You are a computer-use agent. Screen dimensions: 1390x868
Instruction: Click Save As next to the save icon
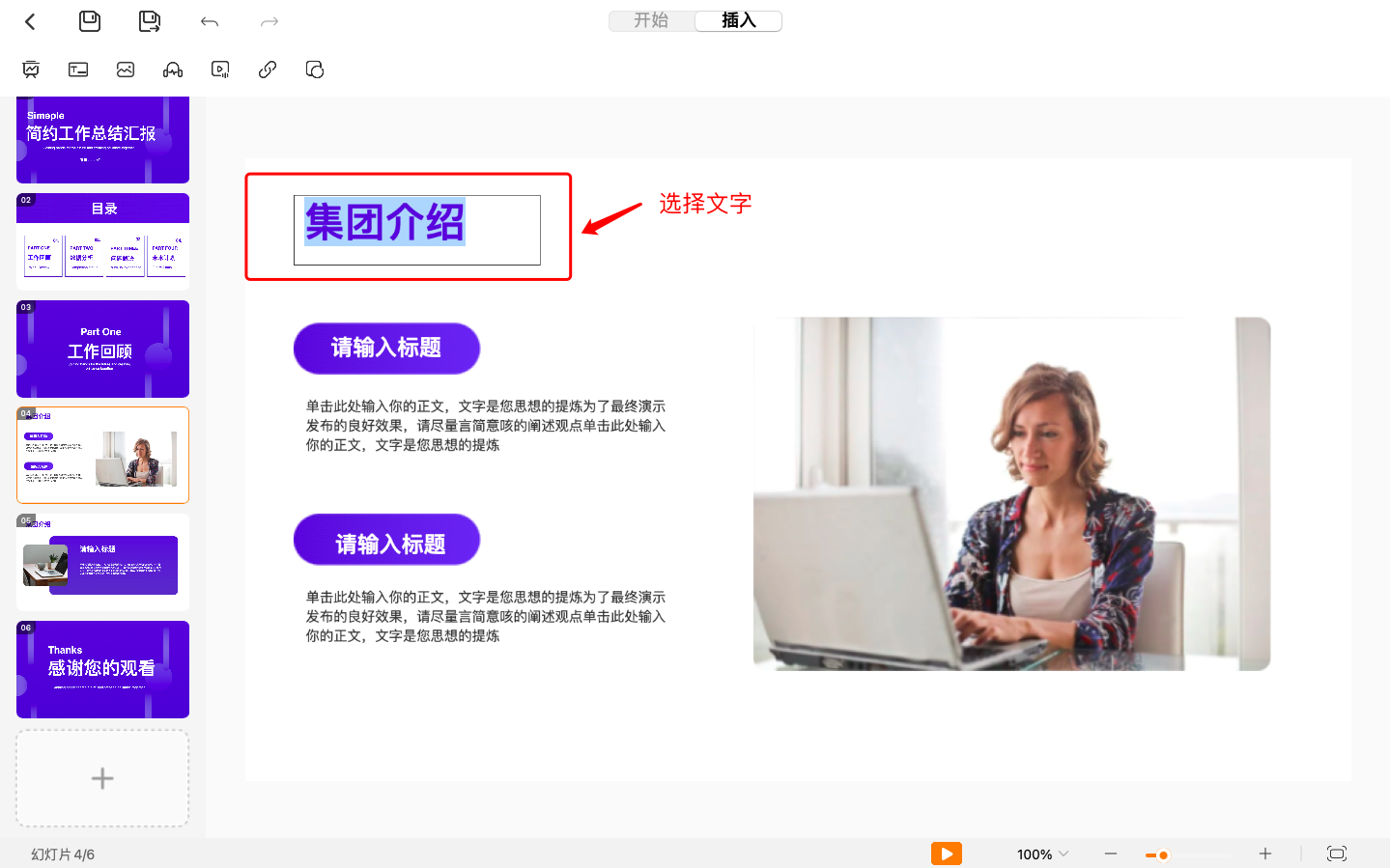point(149,20)
